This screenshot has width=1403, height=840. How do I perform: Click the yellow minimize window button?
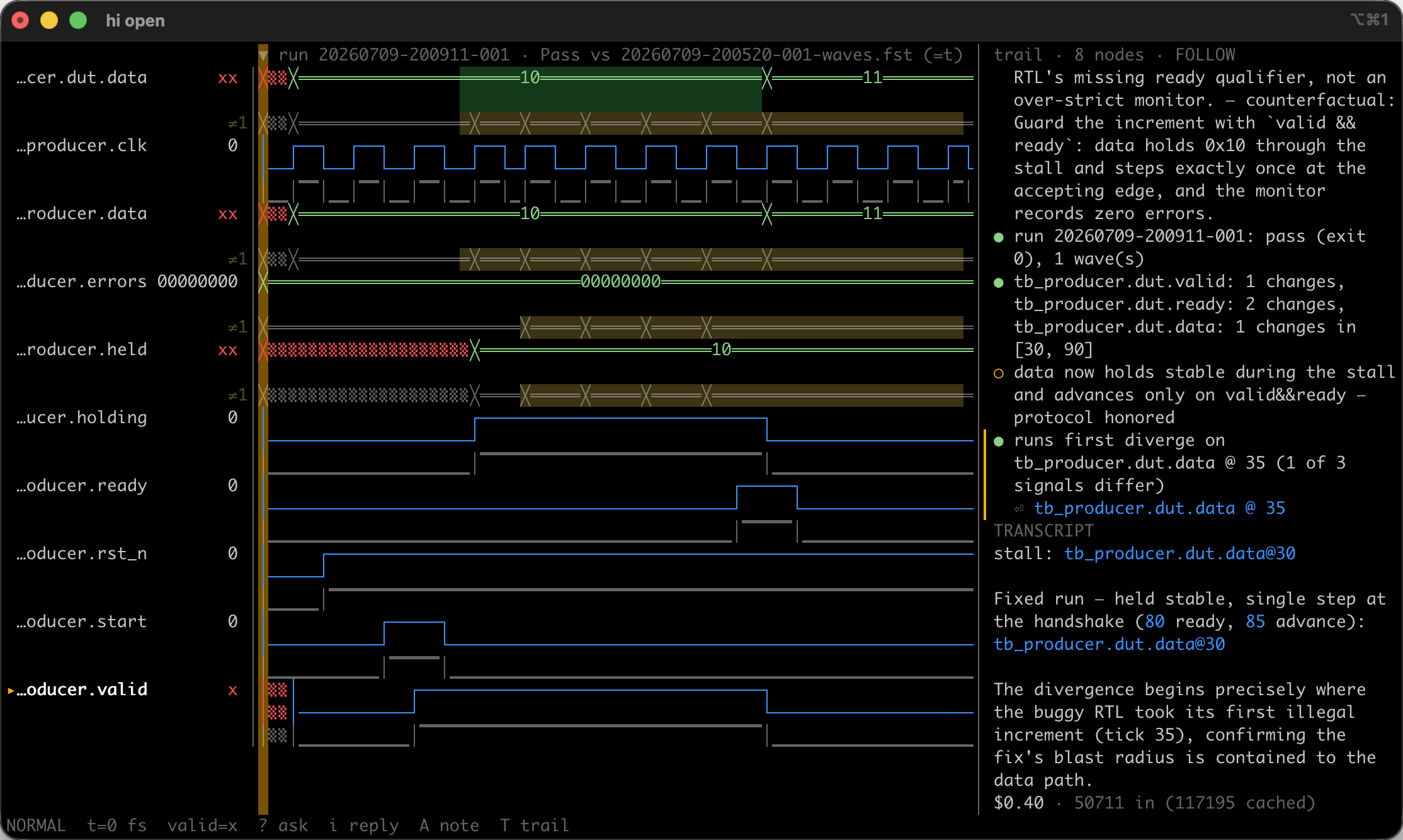49,21
